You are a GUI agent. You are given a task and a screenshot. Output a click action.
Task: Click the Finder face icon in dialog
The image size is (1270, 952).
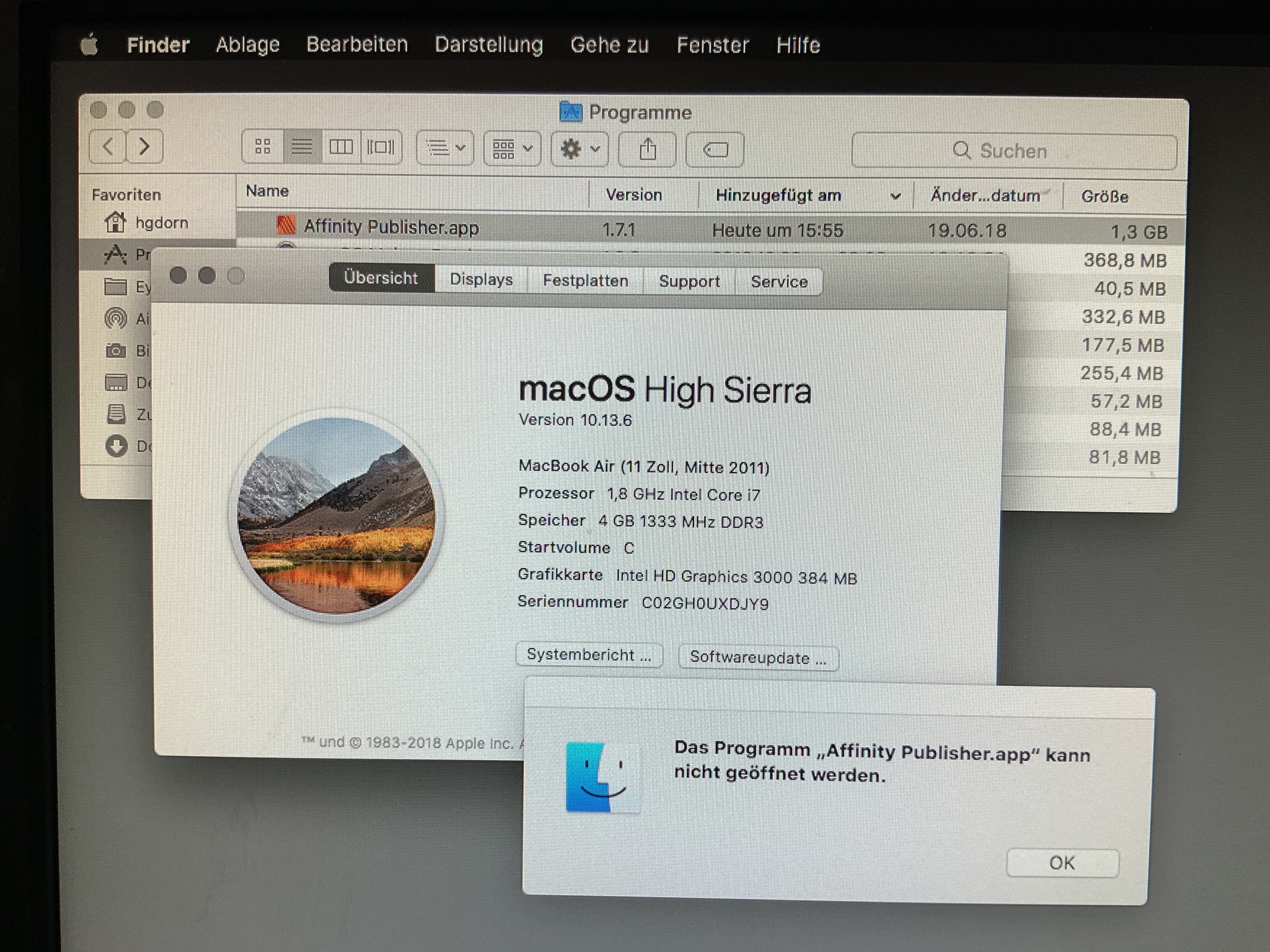(602, 778)
